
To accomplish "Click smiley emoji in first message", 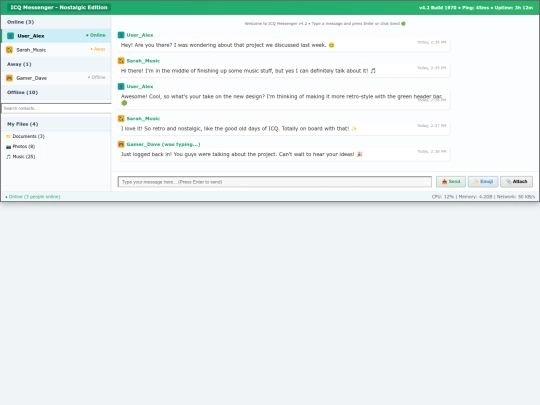I will tap(331, 45).
